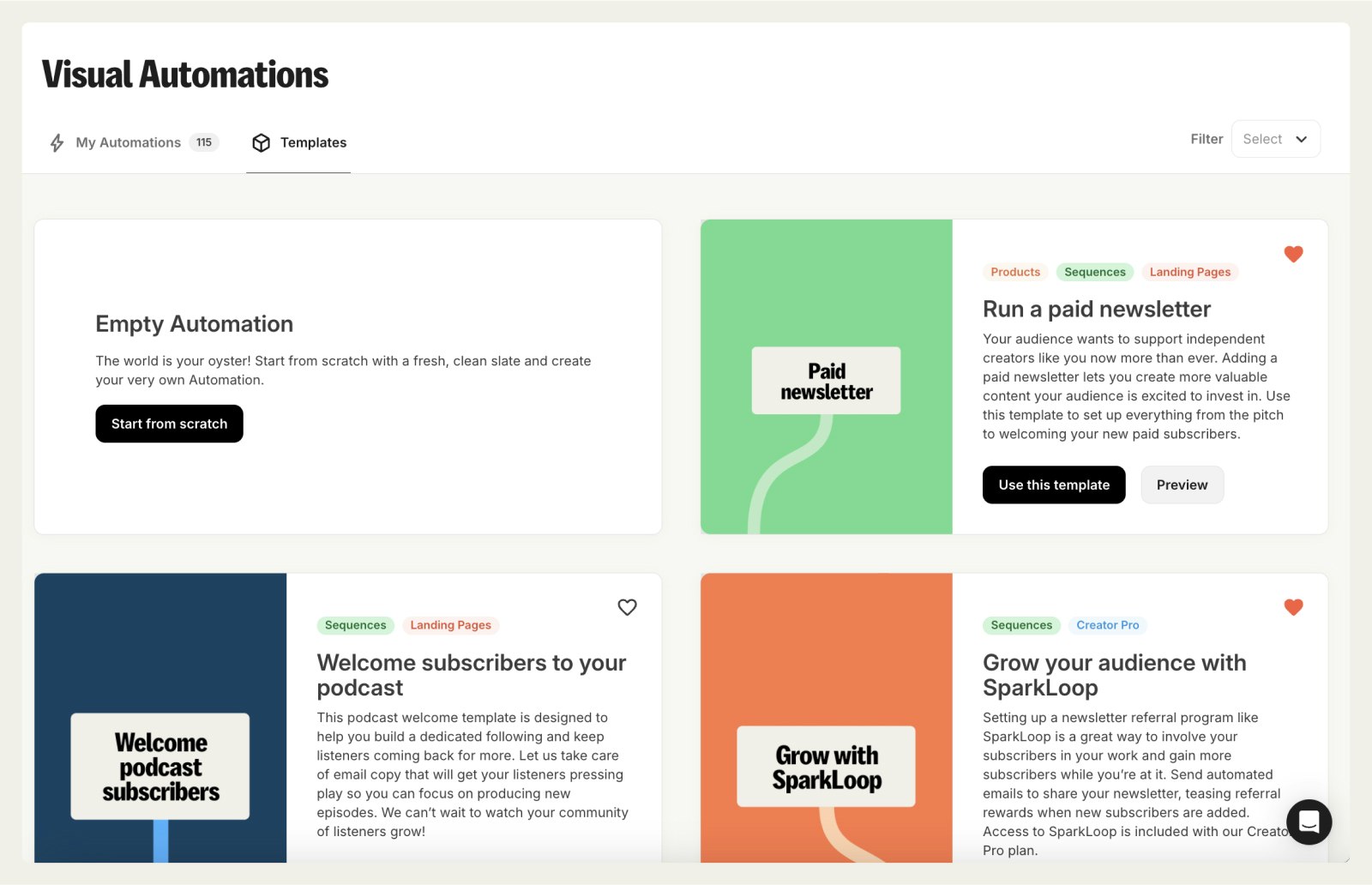
Task: Click the lightning bolt My Automations icon
Action: click(57, 142)
